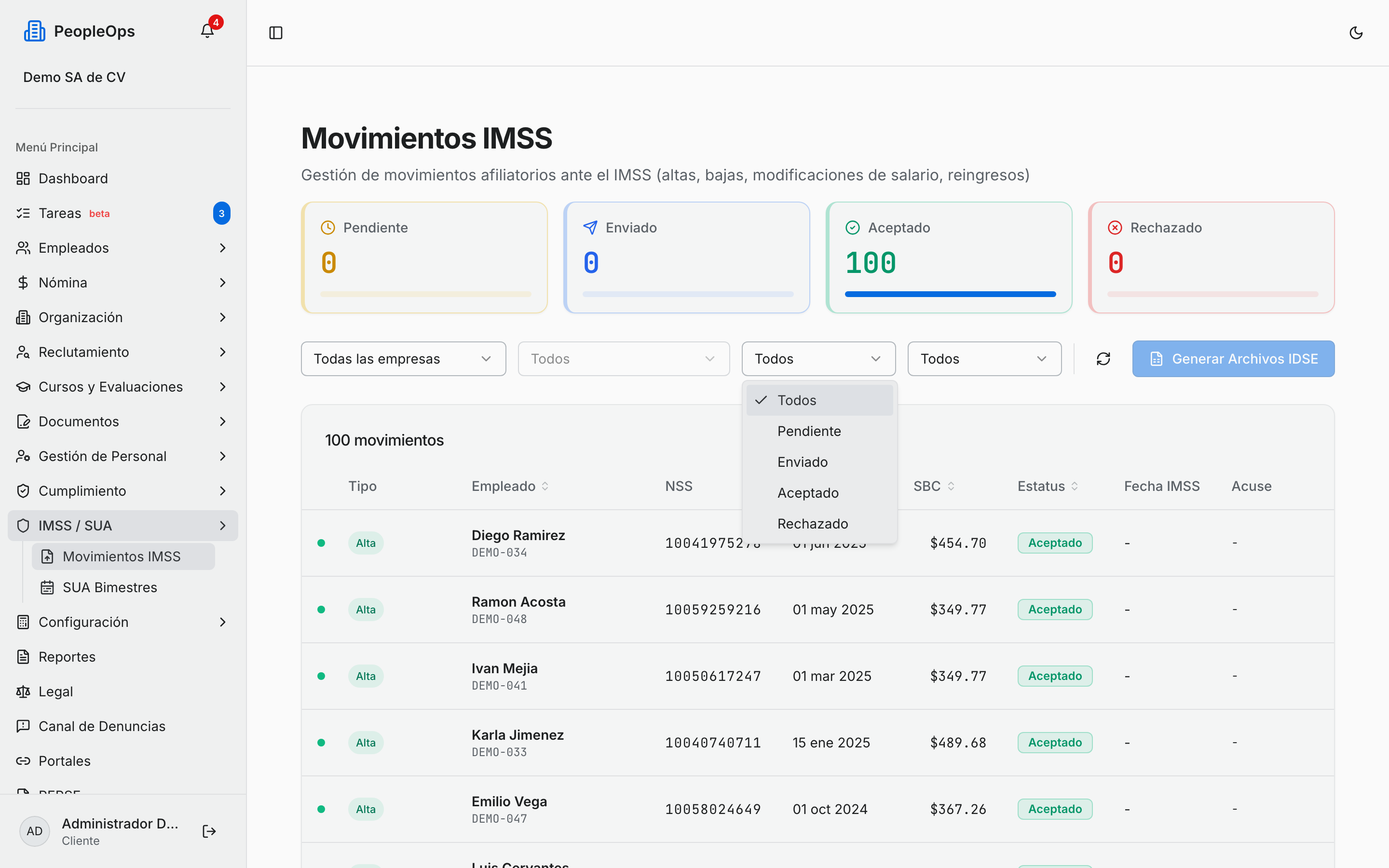Image resolution: width=1389 pixels, height=868 pixels.
Task: Click the Aceptado progress bar
Action: point(950,294)
